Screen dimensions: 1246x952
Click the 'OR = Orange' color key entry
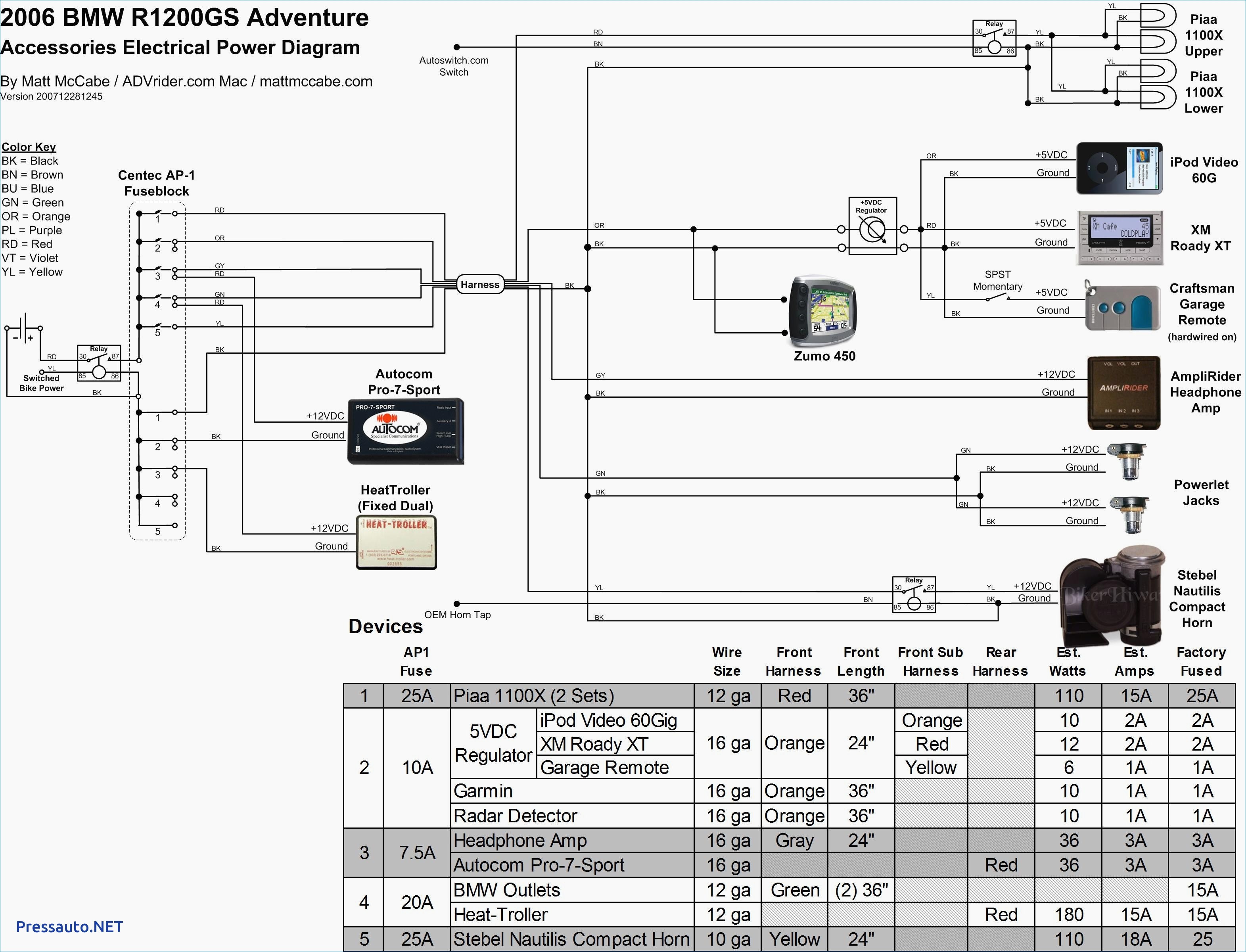tap(36, 216)
